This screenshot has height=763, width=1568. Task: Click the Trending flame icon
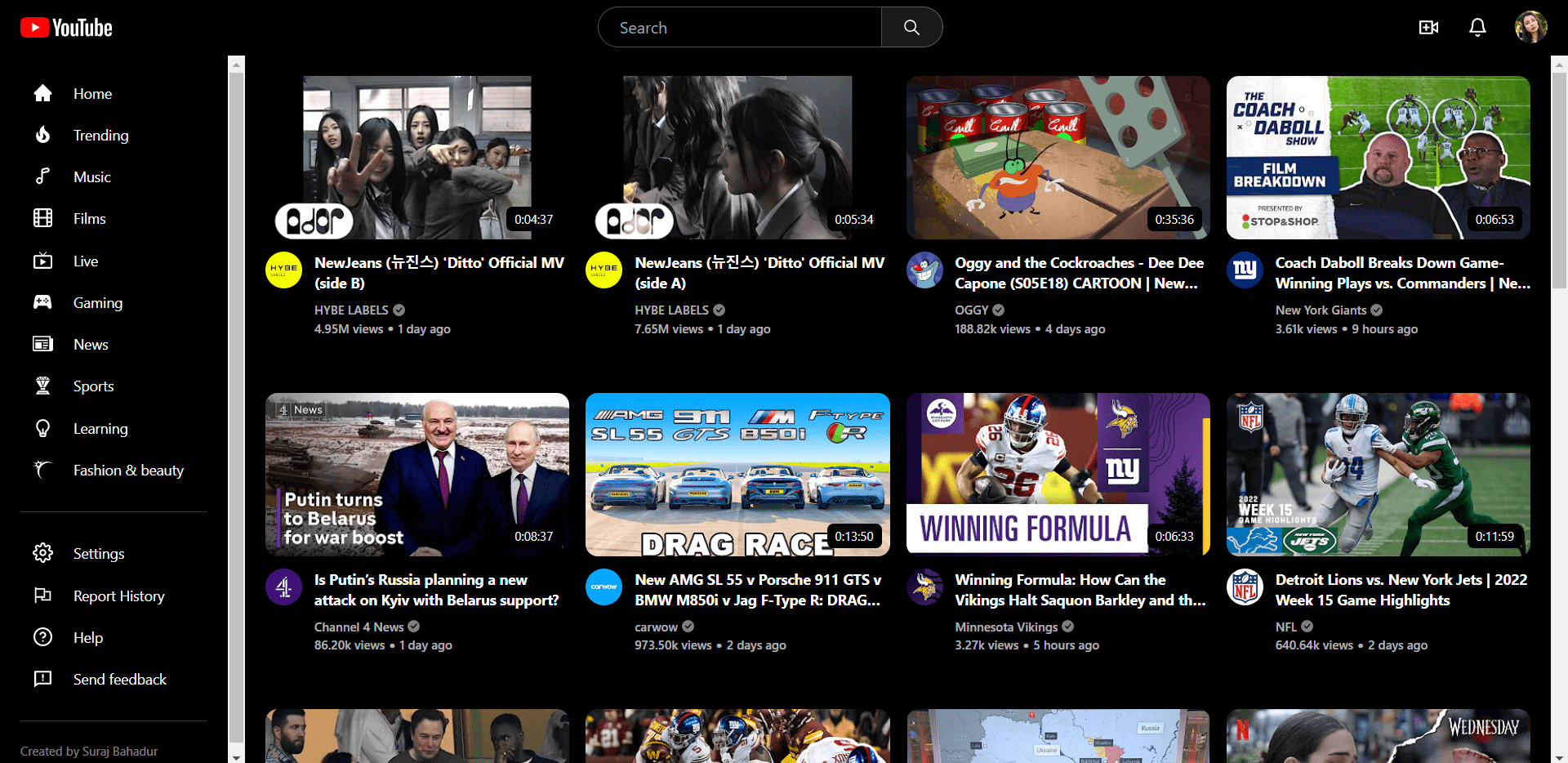point(42,136)
